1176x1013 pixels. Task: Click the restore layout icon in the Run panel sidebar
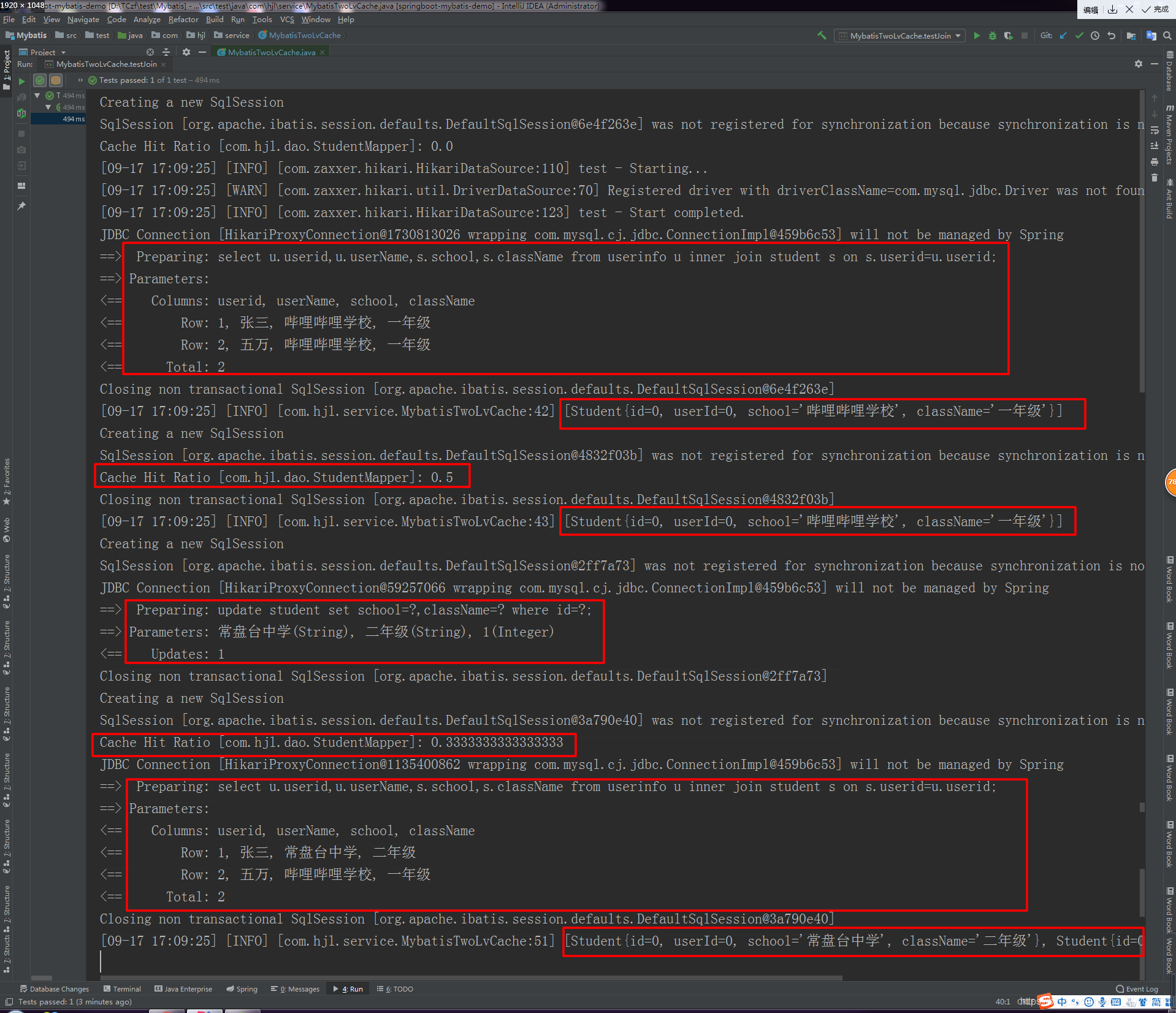pos(21,185)
